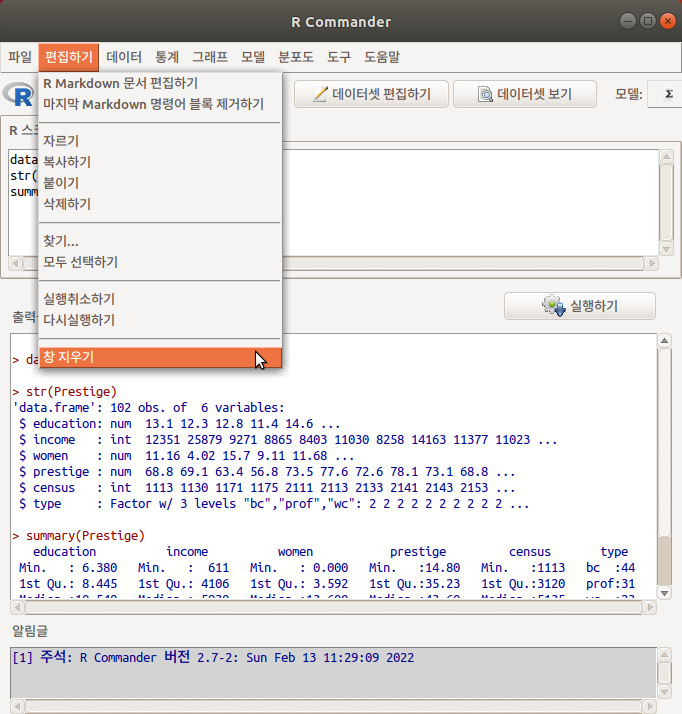Viewport: 682px width, 714px height.
Task: Click messages pane scroll right arrow
Action: click(x=650, y=707)
